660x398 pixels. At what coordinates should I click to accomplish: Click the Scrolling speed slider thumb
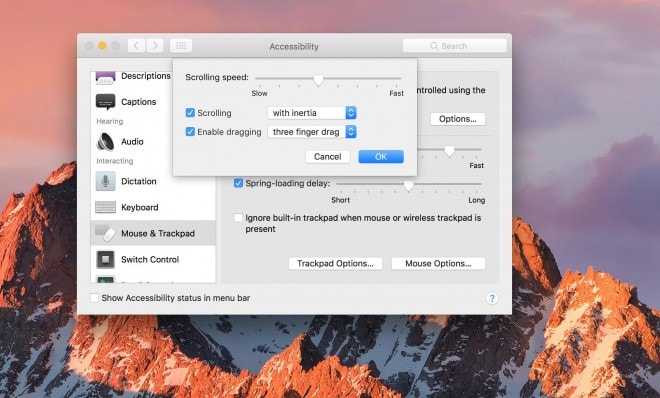pos(318,80)
